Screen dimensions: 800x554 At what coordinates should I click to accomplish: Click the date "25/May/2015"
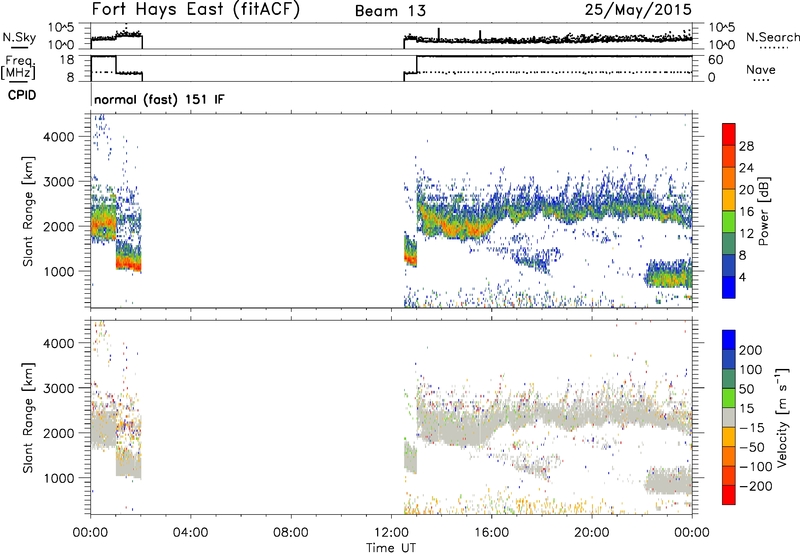(638, 10)
